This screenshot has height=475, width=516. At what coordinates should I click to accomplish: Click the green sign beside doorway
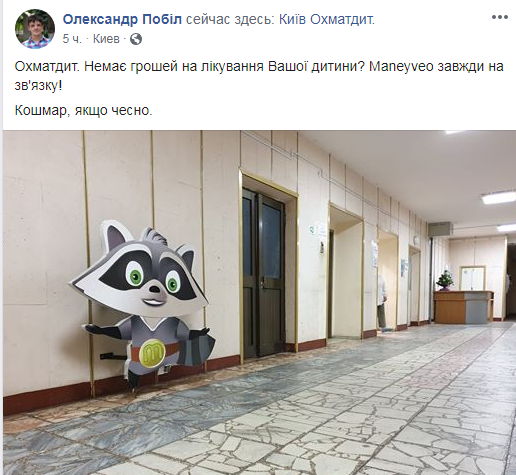[312, 229]
